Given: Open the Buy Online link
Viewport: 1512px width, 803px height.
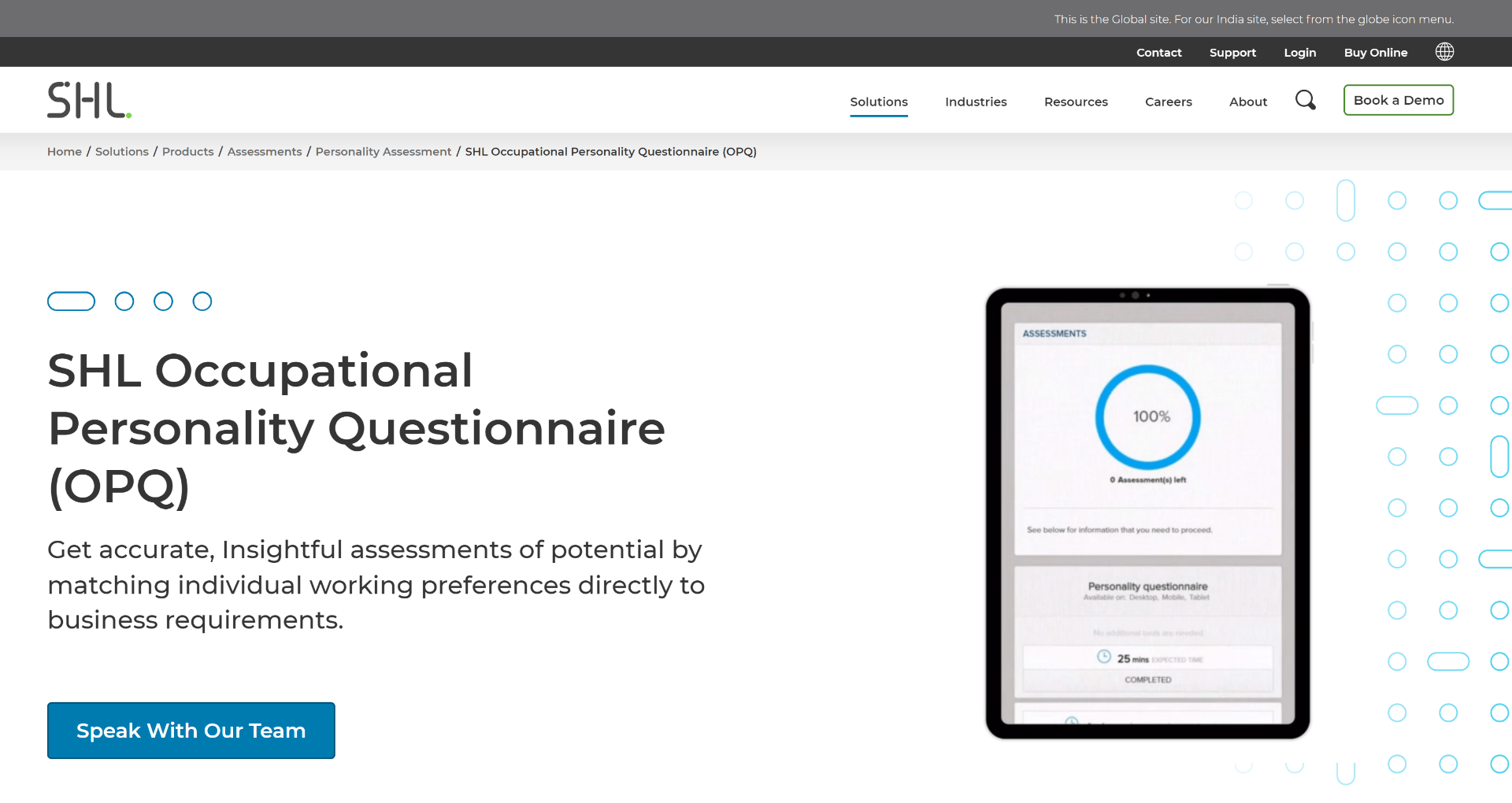Looking at the screenshot, I should click(1375, 53).
